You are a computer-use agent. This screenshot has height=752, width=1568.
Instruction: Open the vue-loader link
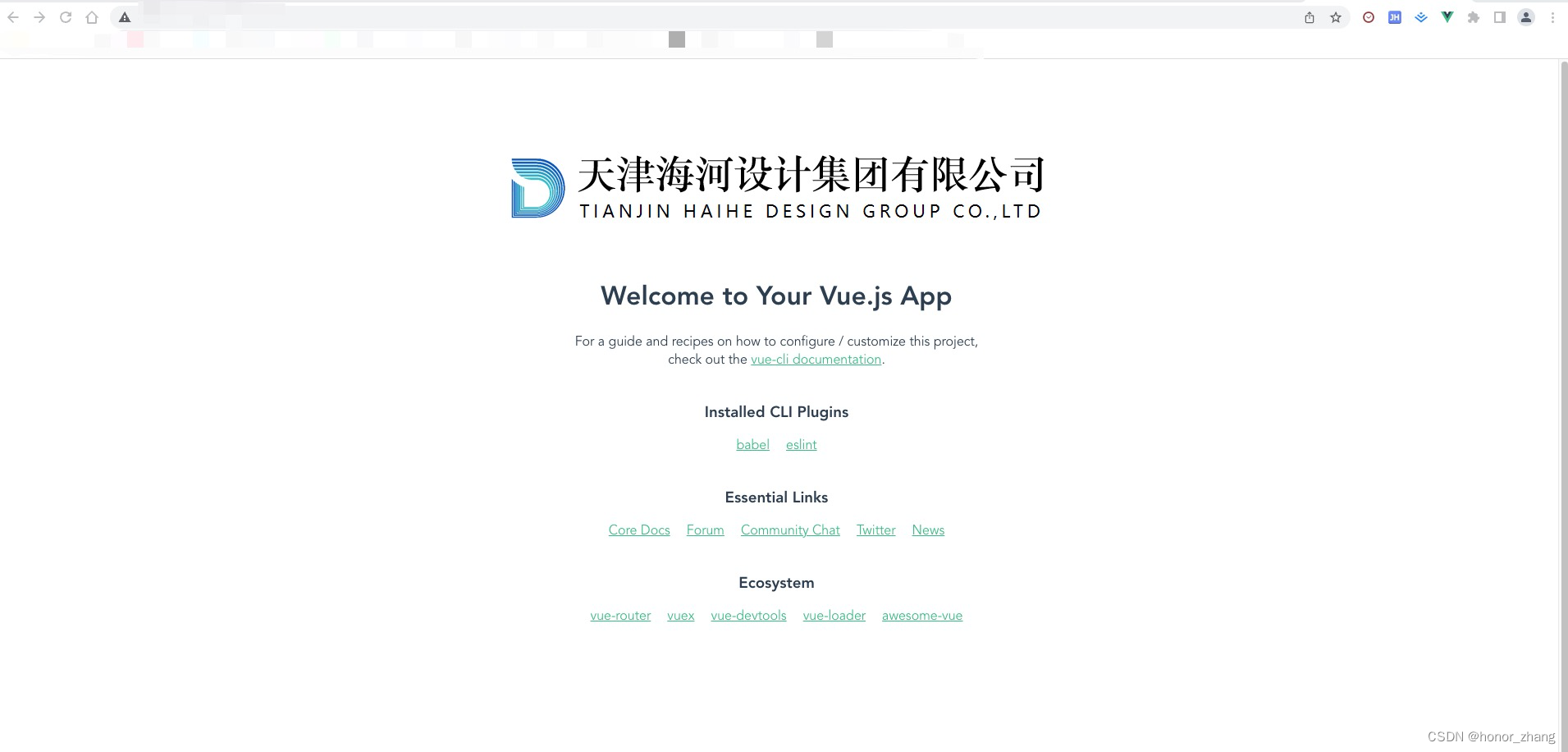coord(834,616)
